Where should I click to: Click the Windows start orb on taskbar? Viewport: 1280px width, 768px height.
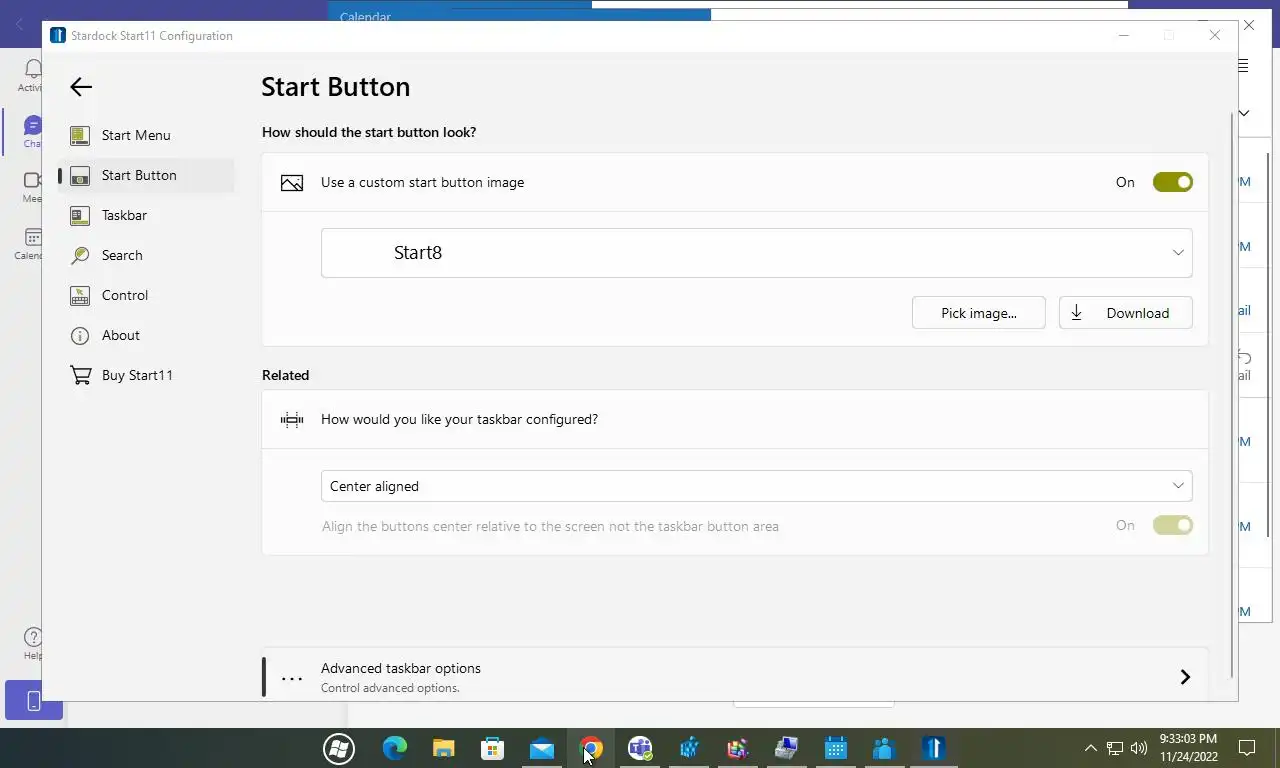(339, 748)
